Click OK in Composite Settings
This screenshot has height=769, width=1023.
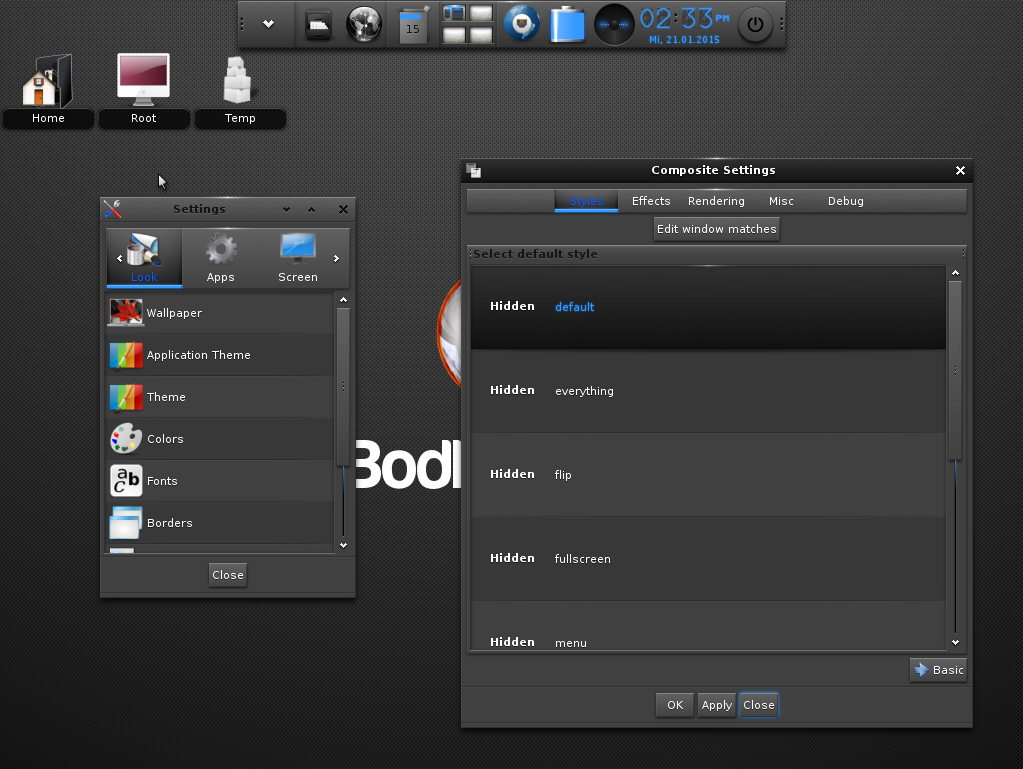tap(675, 705)
